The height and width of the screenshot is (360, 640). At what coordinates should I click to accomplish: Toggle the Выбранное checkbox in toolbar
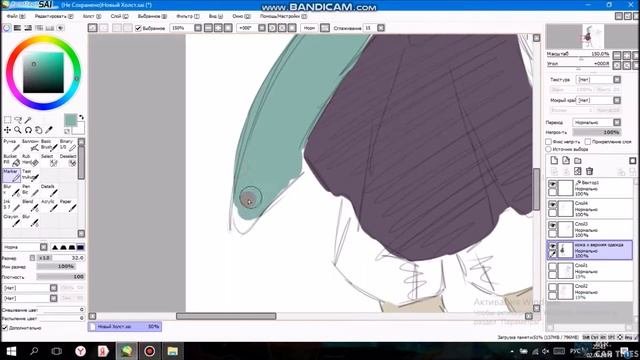(138, 28)
